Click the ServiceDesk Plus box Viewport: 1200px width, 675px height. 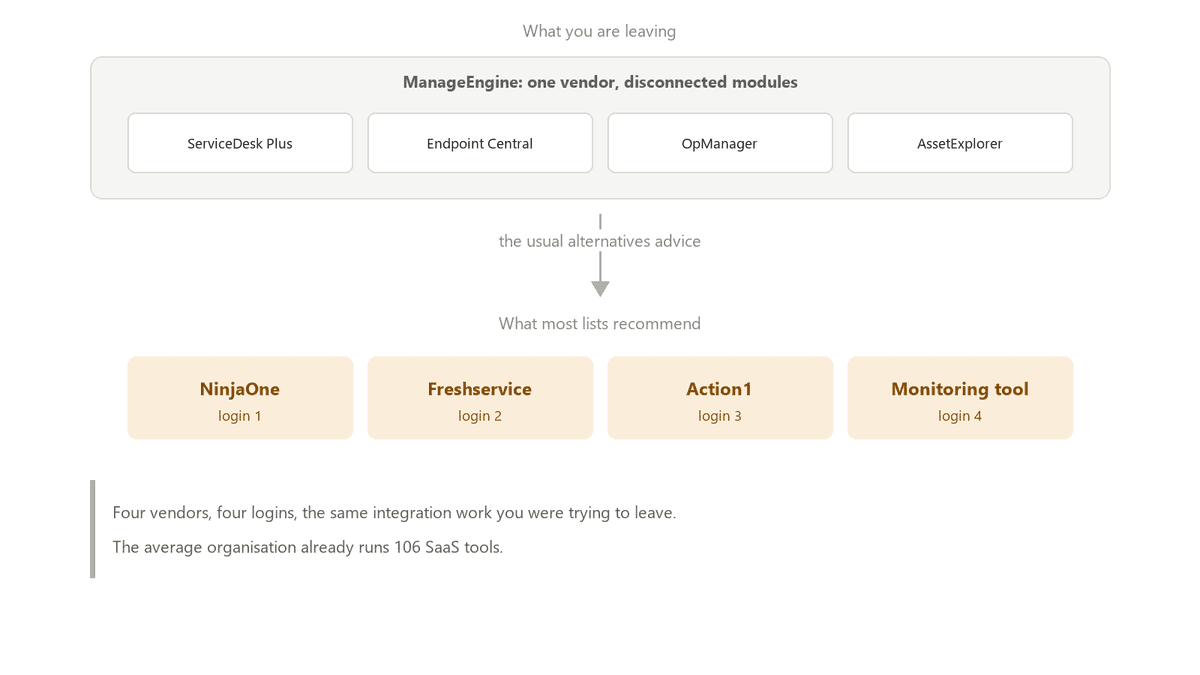coord(240,143)
